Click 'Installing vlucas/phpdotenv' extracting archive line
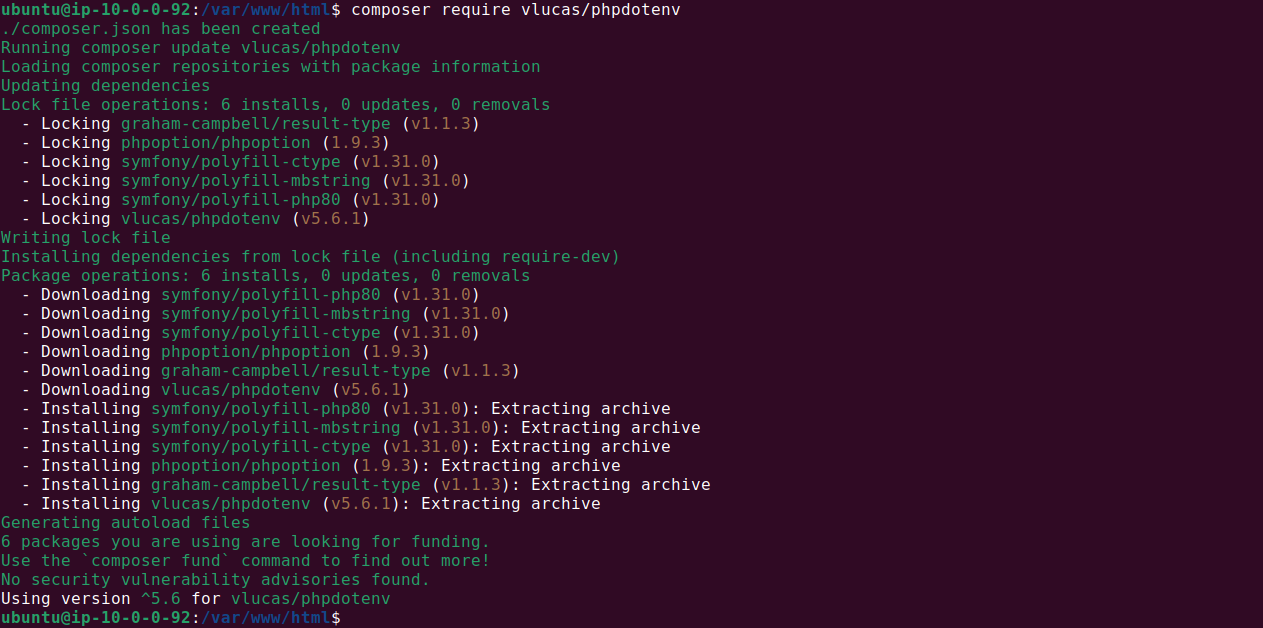 point(311,504)
